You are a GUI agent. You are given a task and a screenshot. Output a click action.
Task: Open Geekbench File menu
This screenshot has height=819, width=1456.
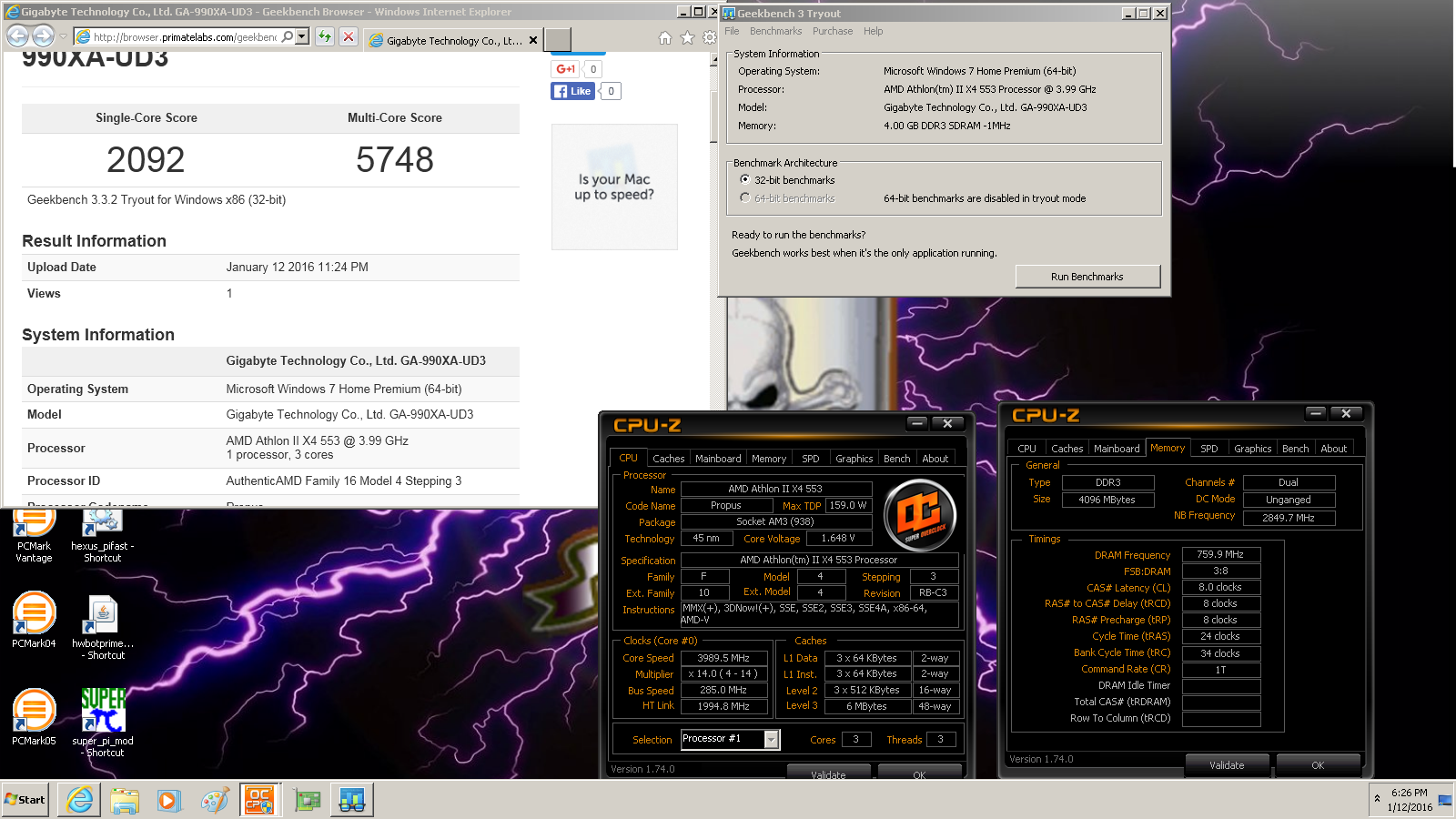732,31
